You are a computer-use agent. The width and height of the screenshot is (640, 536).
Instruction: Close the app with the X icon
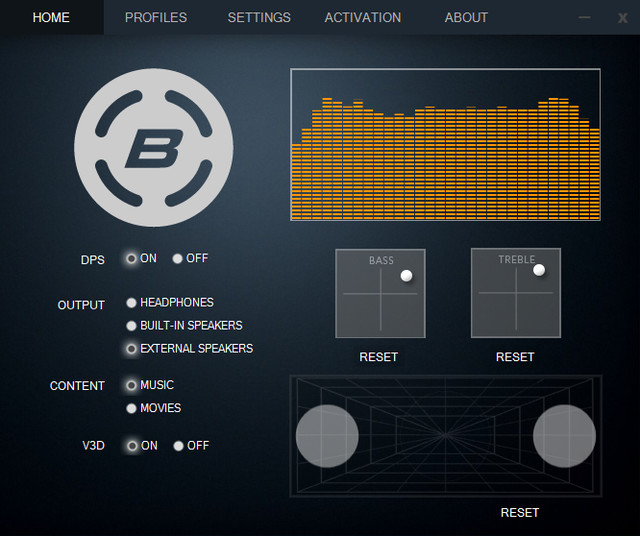coord(619,17)
